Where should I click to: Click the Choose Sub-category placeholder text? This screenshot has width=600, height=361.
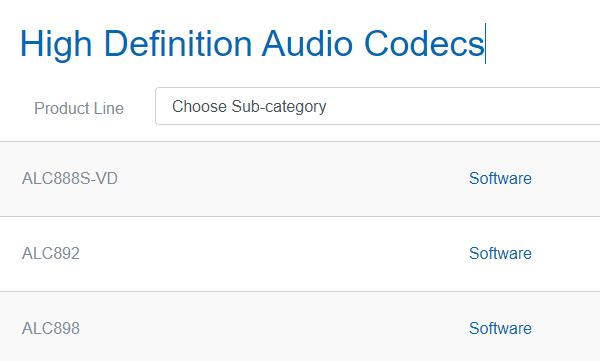(249, 106)
